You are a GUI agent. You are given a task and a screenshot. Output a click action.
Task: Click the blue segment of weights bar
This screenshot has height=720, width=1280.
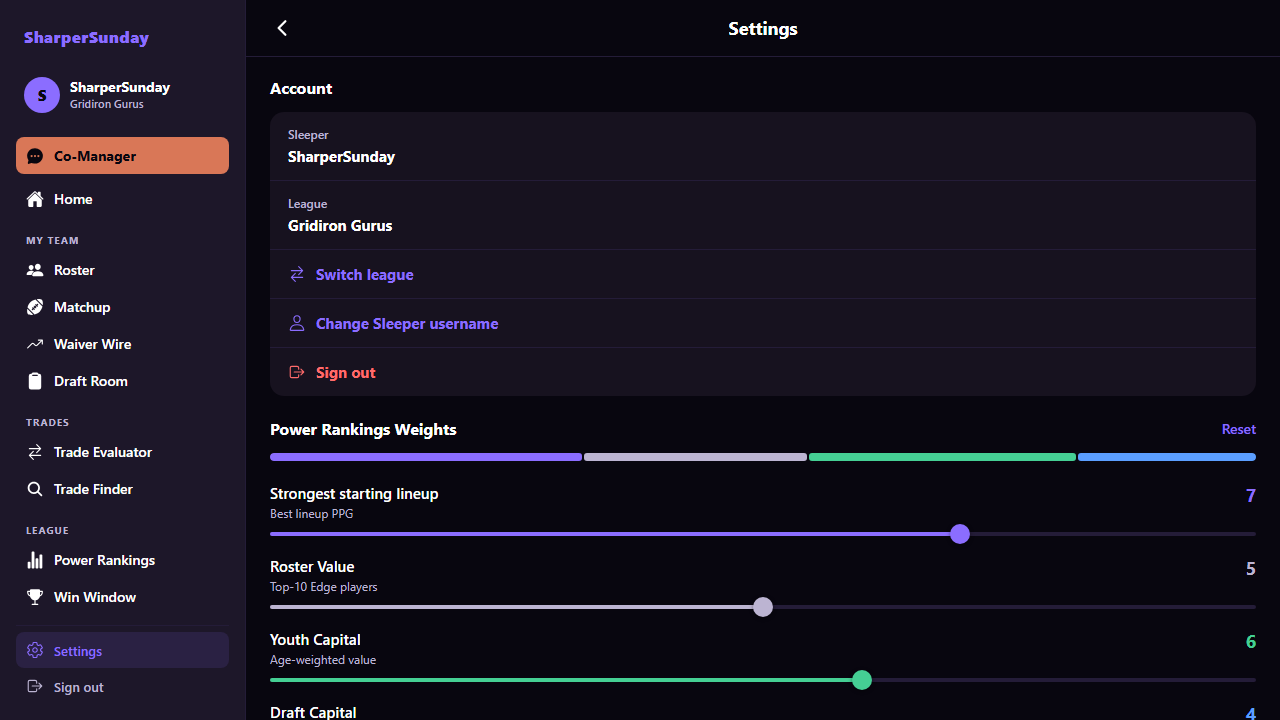coord(1167,457)
